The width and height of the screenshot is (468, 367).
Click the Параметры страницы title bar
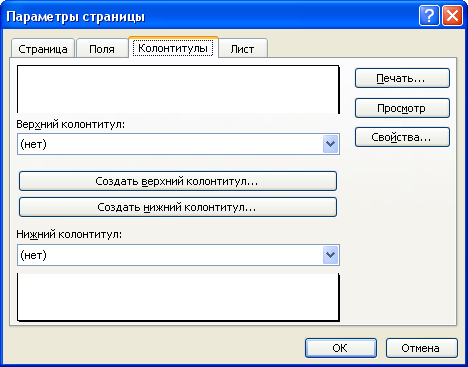coord(210,16)
